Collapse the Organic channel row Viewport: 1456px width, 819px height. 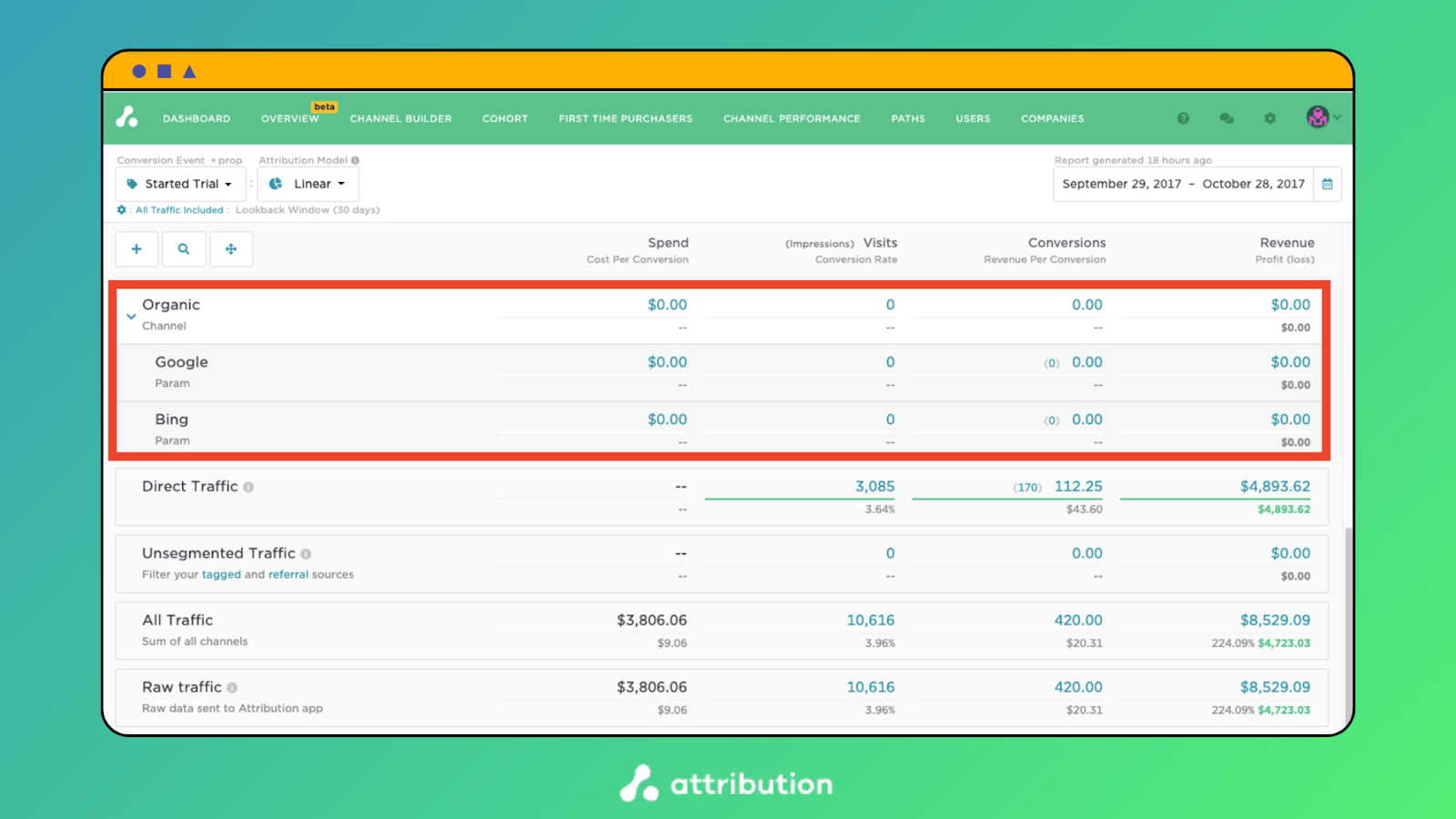tap(131, 316)
